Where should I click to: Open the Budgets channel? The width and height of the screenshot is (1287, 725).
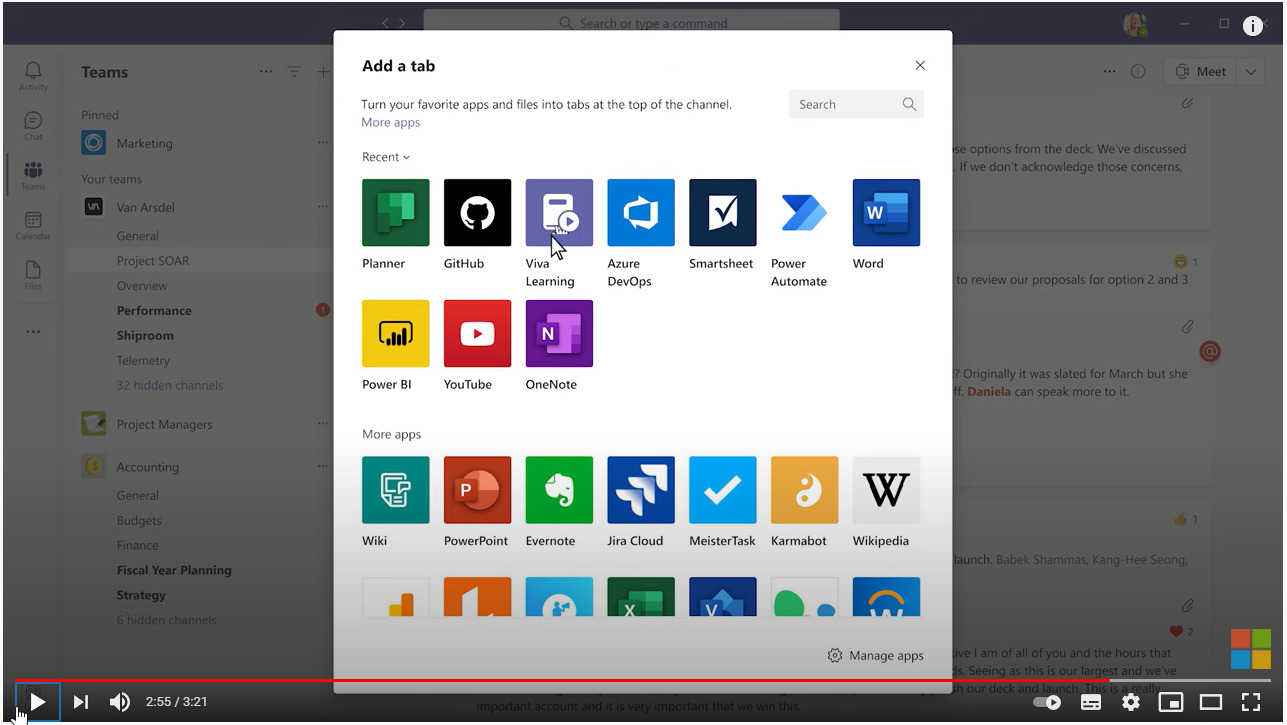click(x=138, y=520)
